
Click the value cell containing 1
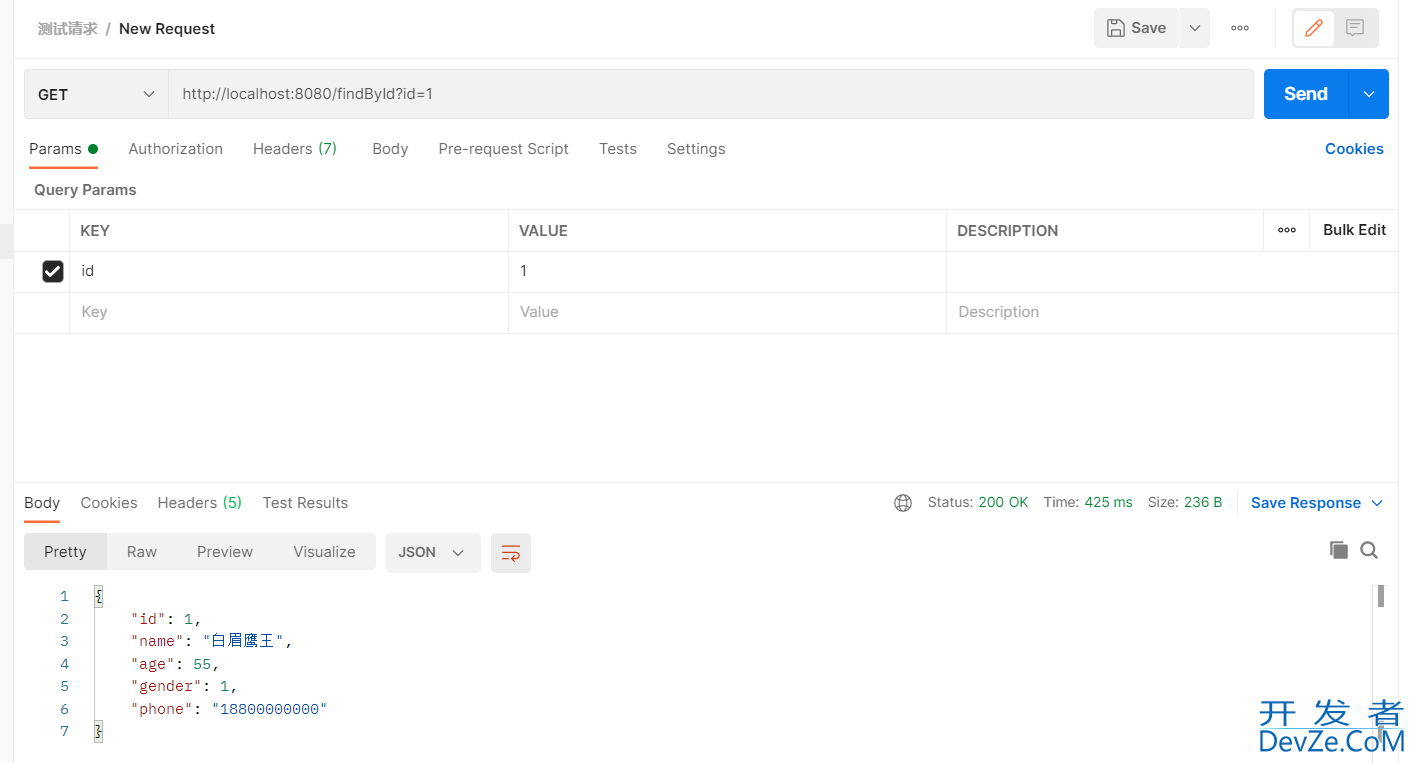point(727,271)
